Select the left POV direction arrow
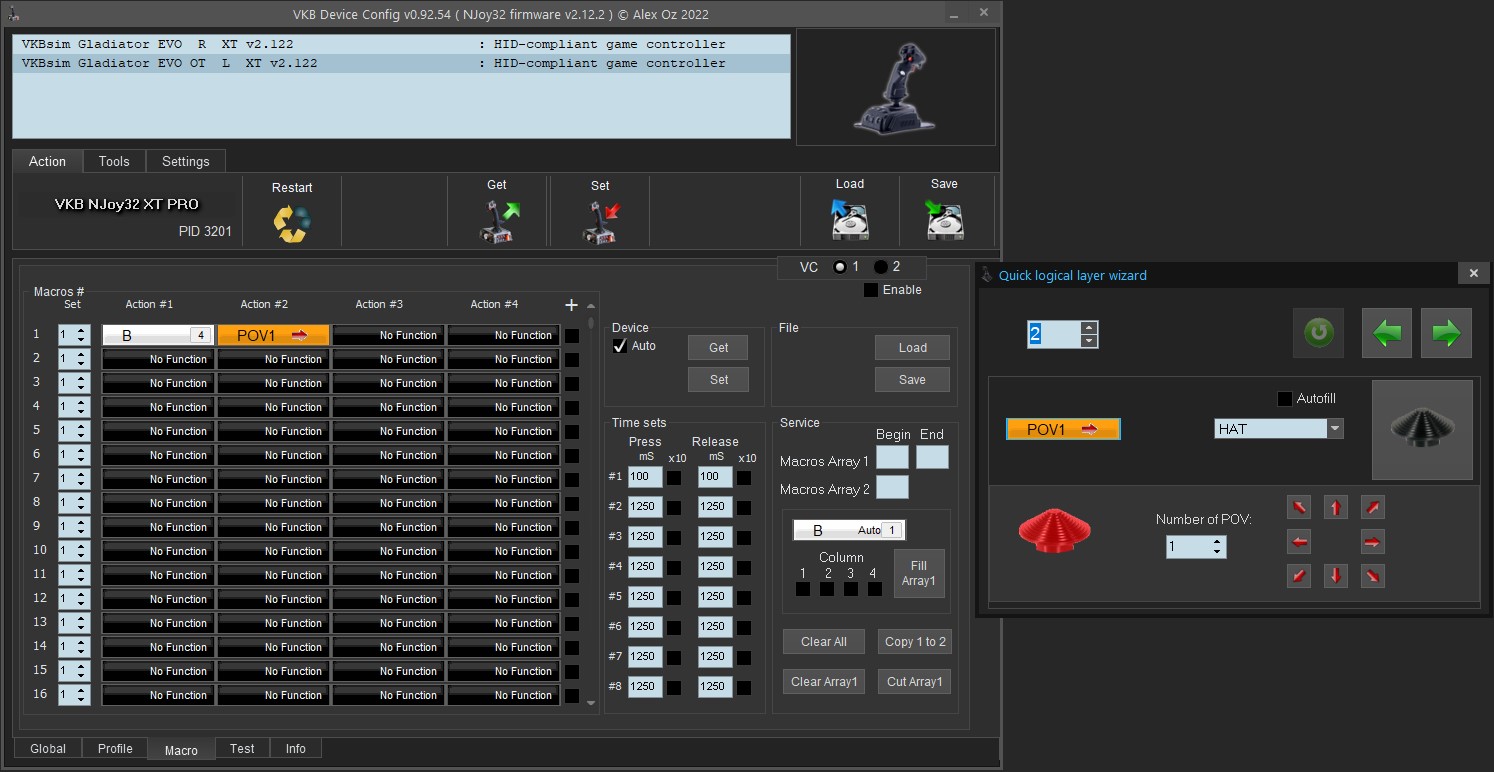The image size is (1494, 772). [1299, 542]
